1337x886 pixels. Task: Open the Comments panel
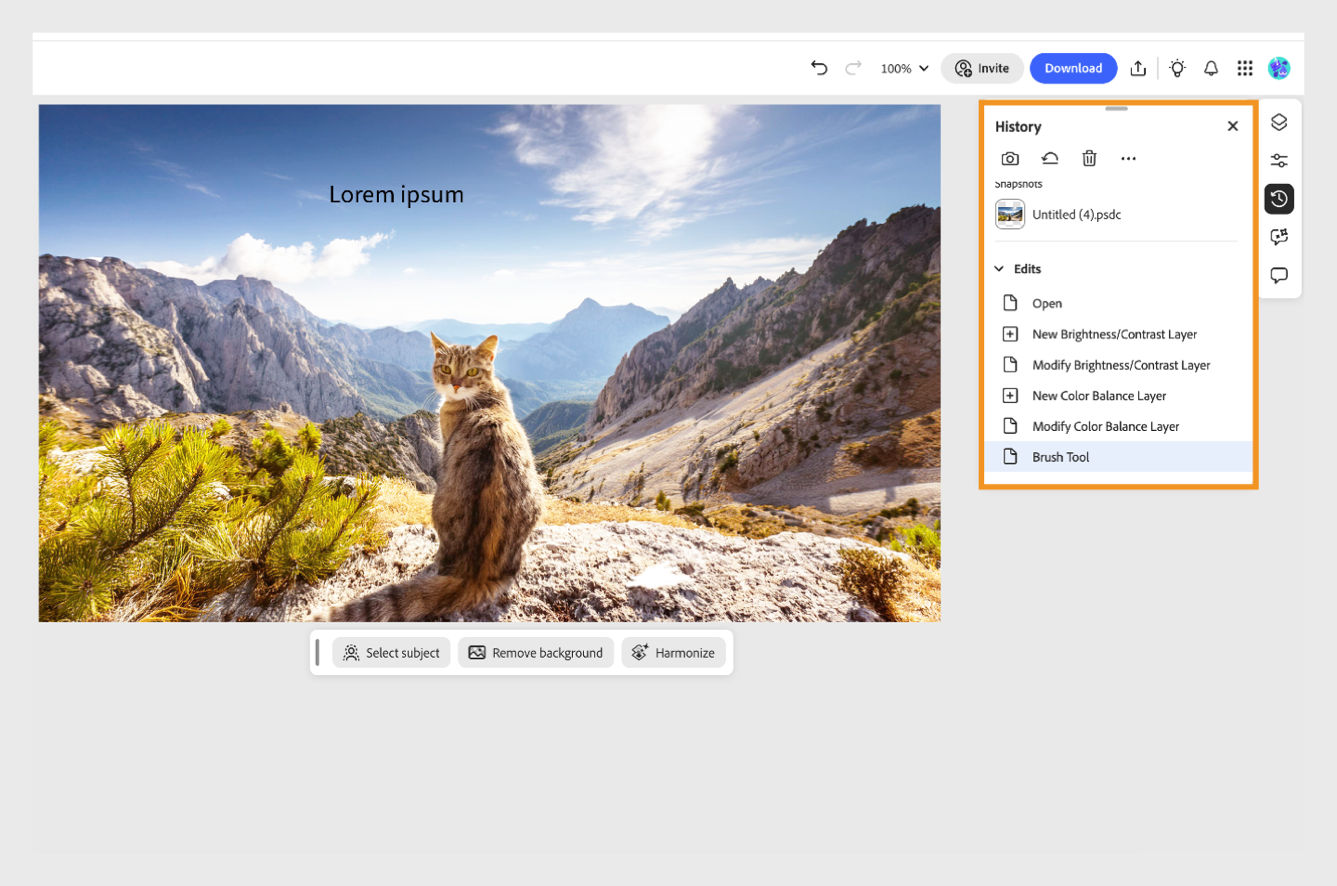click(x=1279, y=275)
